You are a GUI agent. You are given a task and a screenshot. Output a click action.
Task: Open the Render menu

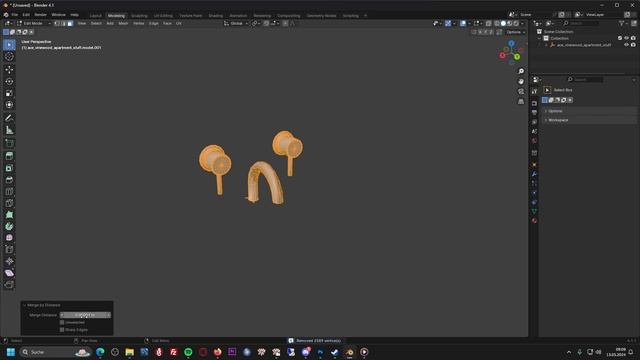[x=40, y=15]
